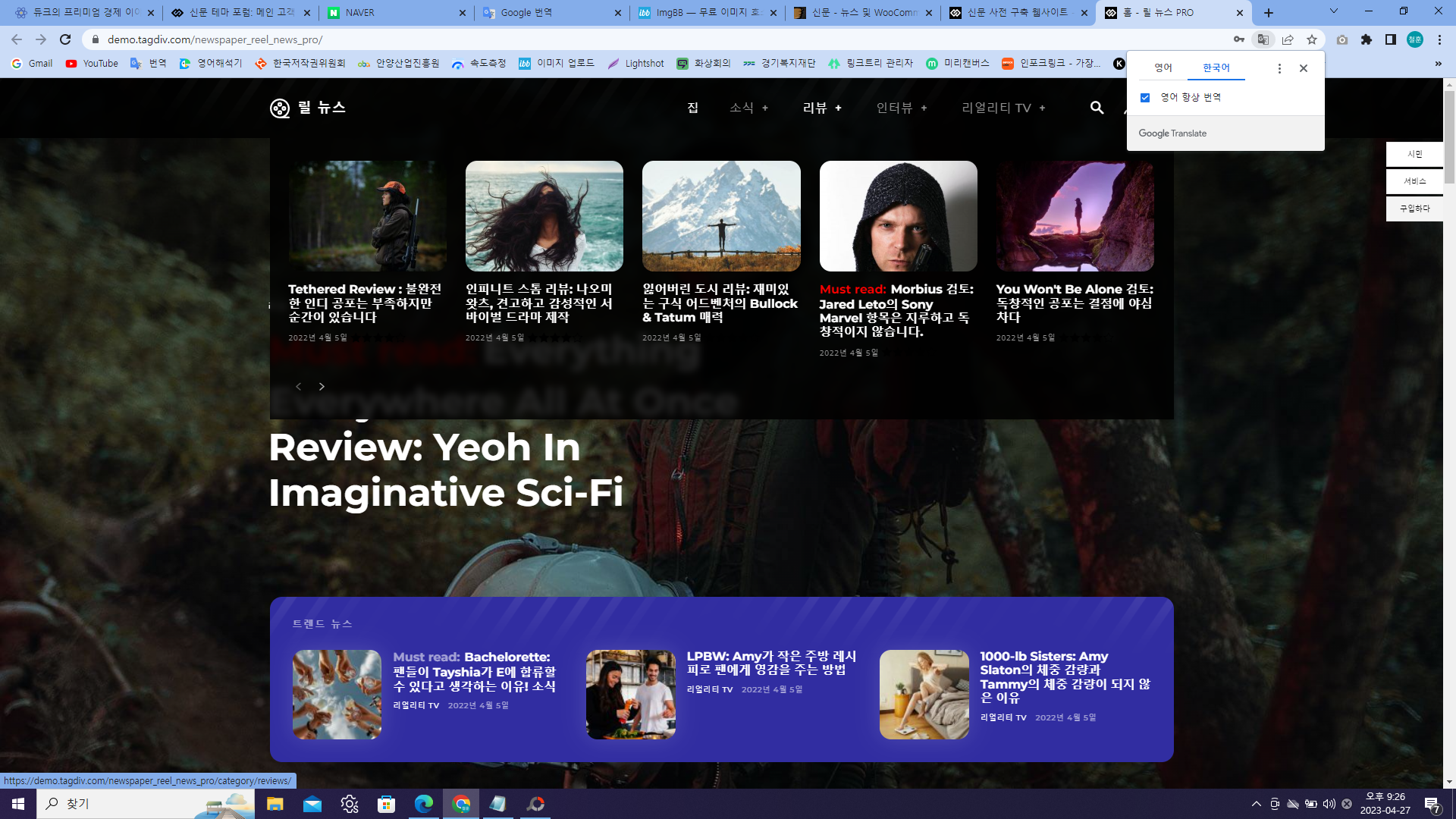The height and width of the screenshot is (819, 1456).
Task: Go to next carousel slide arrow
Action: pos(322,387)
